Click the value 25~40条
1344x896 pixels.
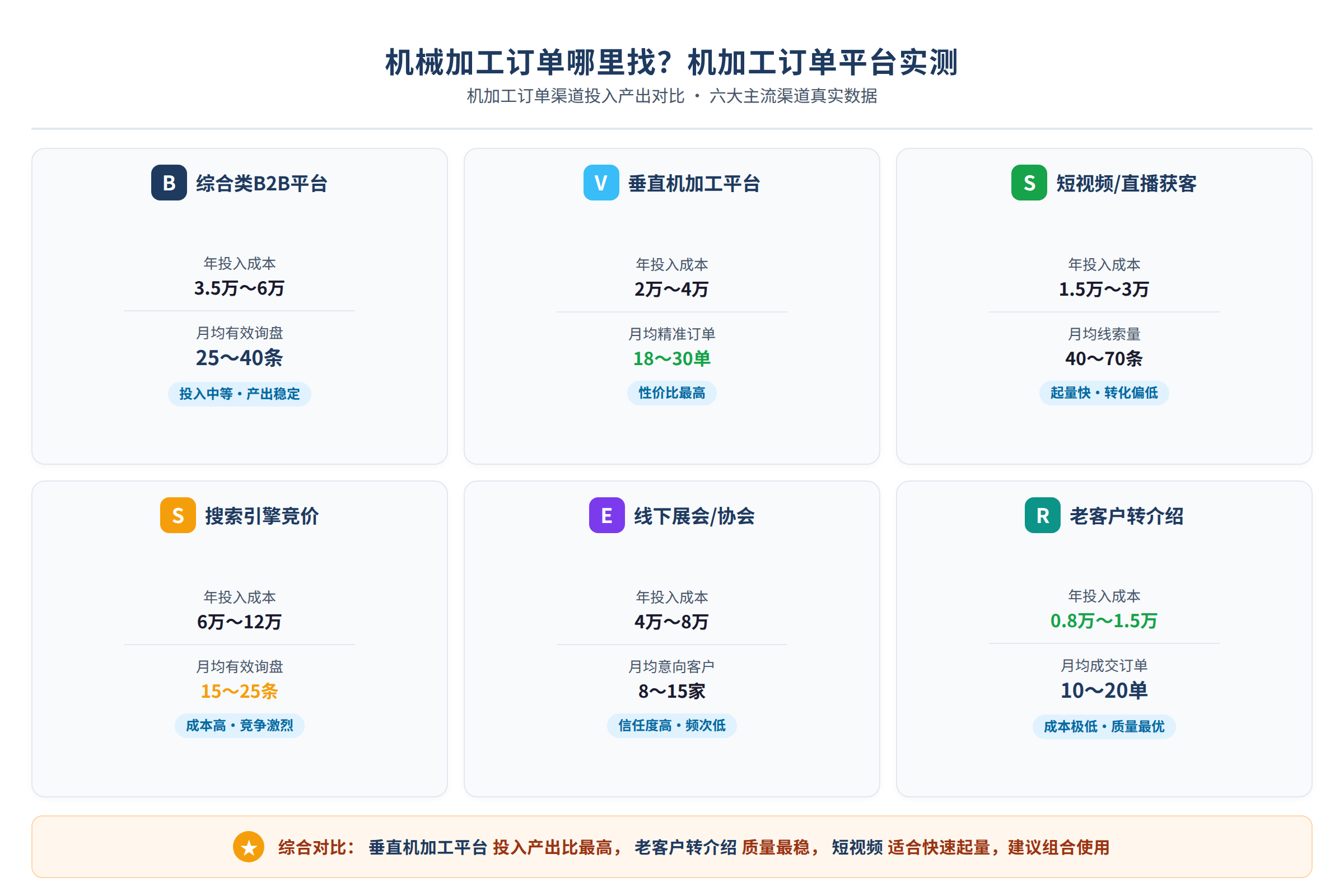240,358
